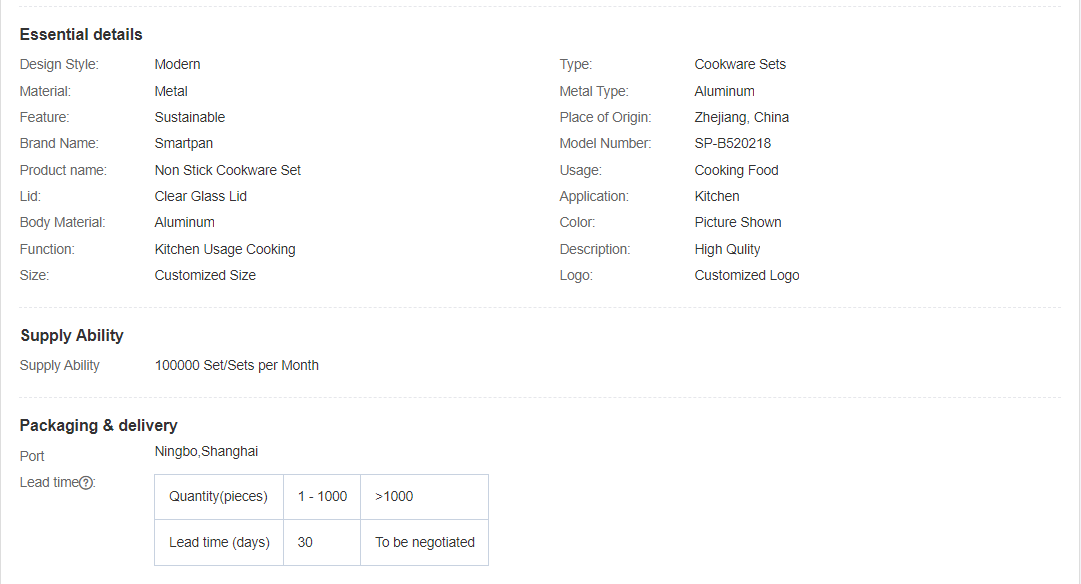Click the Customized Logo value

746,276
